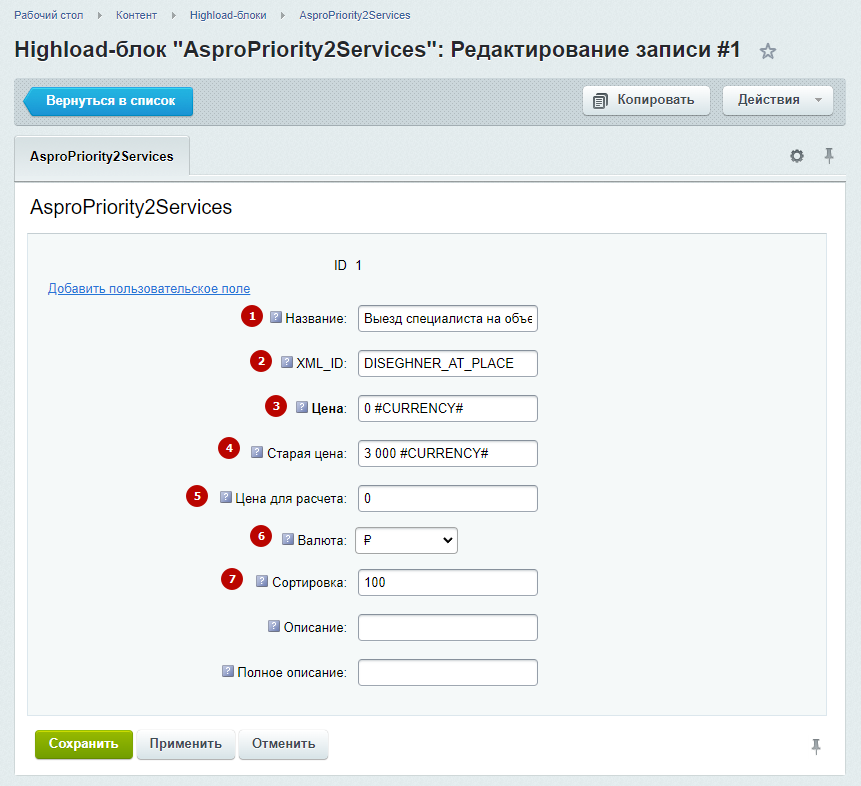Click Вернуться в список button
The width and height of the screenshot is (861, 786).
108,101
